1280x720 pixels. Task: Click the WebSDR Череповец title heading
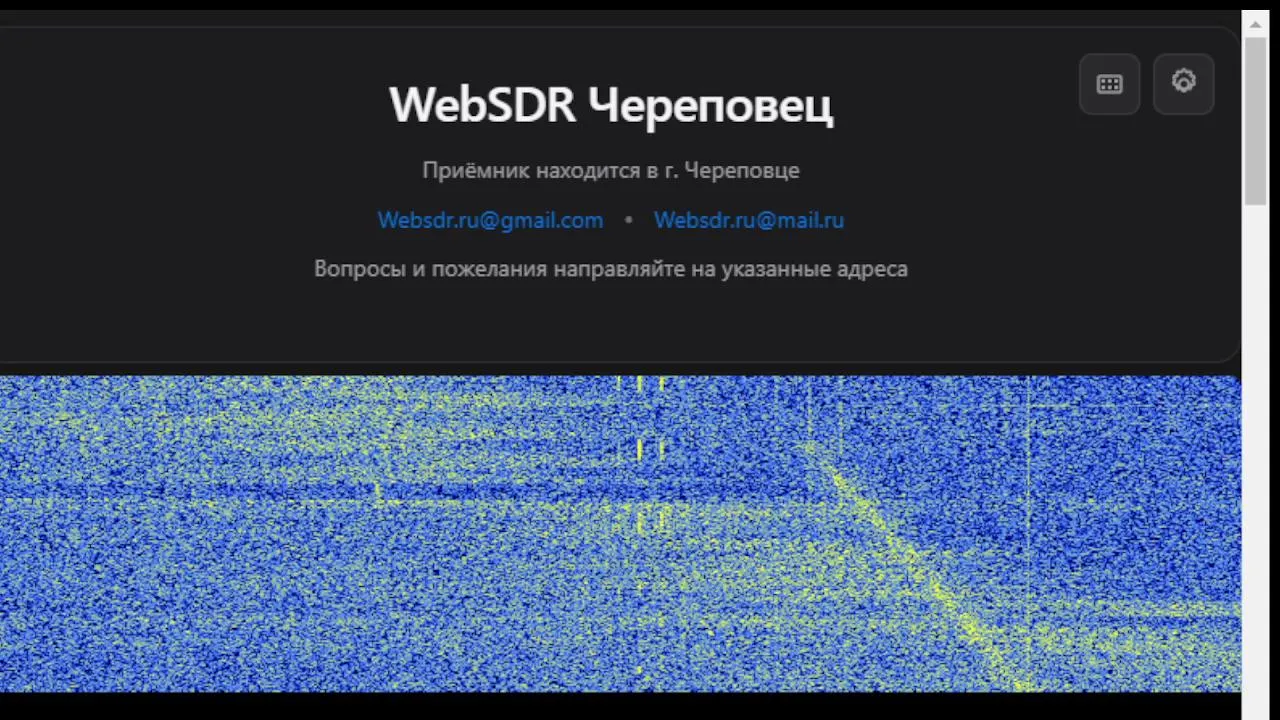coord(611,105)
